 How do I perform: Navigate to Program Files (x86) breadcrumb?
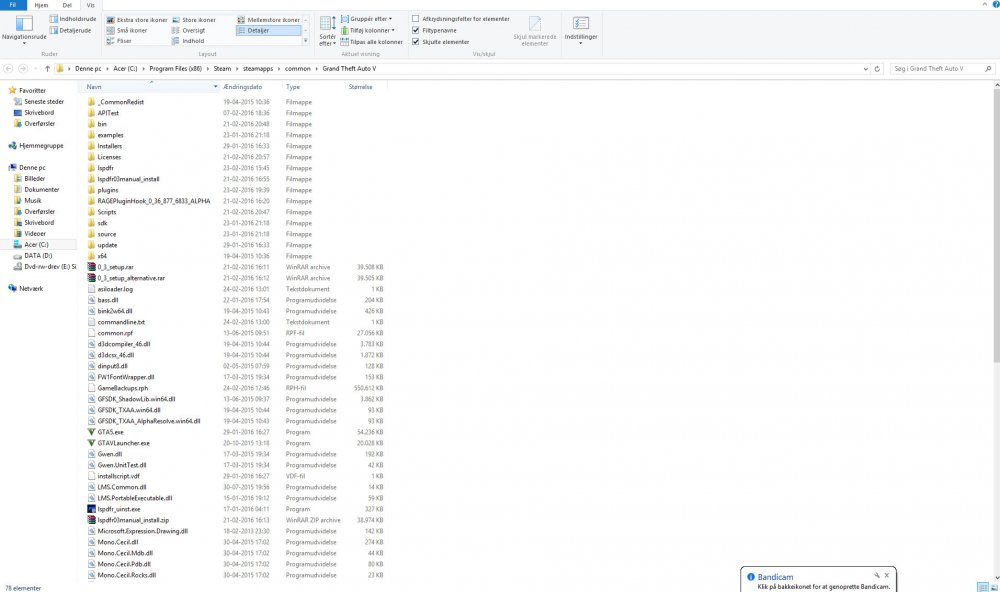click(175, 68)
